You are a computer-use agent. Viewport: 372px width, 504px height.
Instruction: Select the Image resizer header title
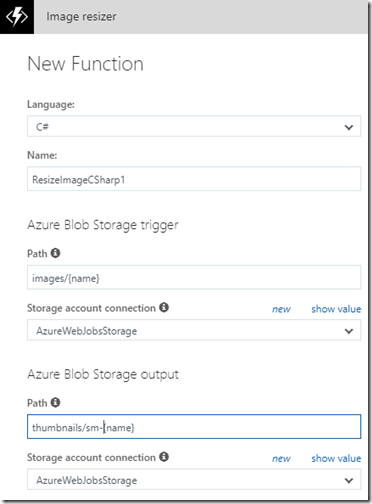pyautogui.click(x=81, y=16)
